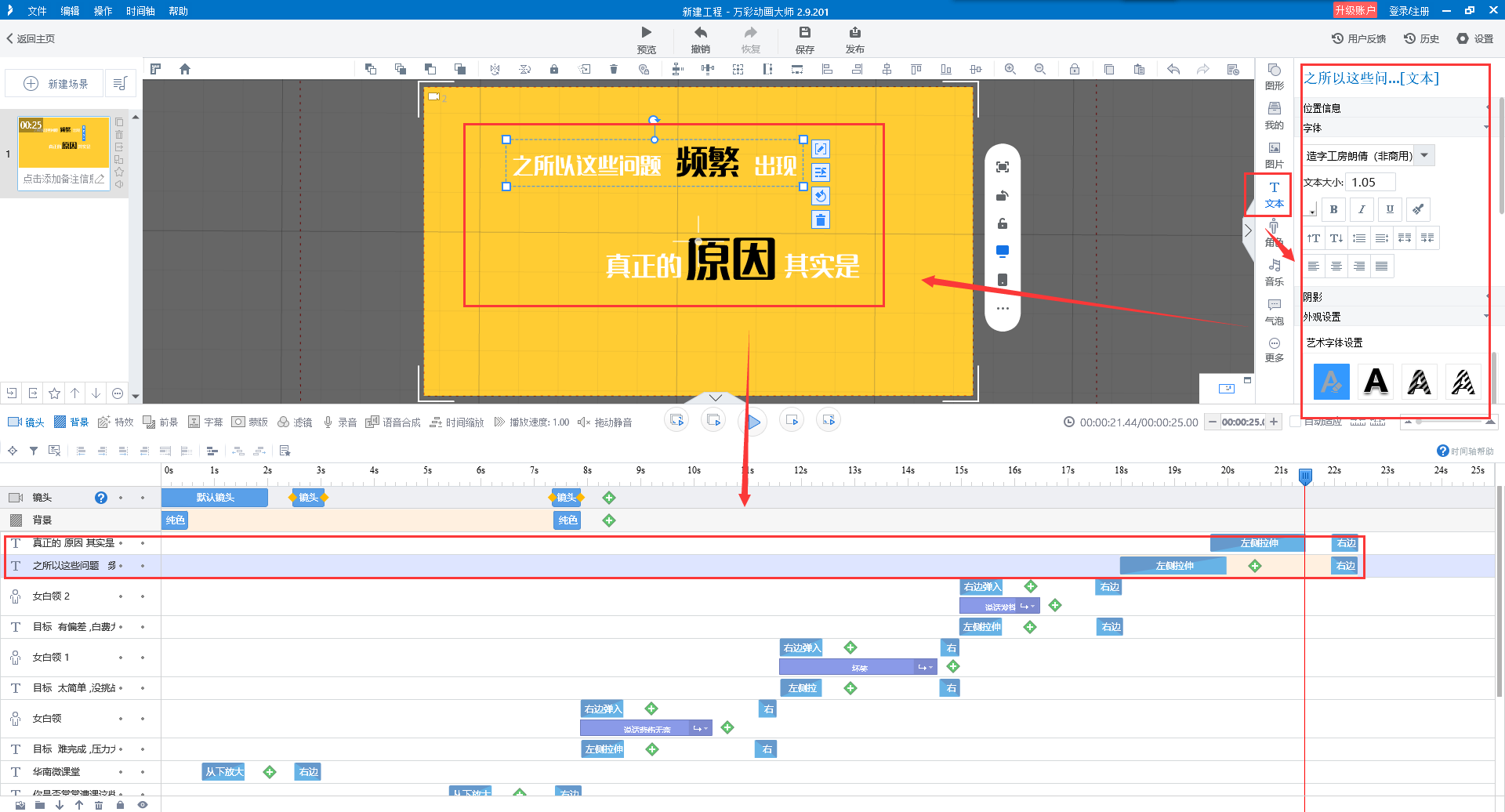Open the 操作 menu
The width and height of the screenshot is (1505, 812).
[103, 11]
